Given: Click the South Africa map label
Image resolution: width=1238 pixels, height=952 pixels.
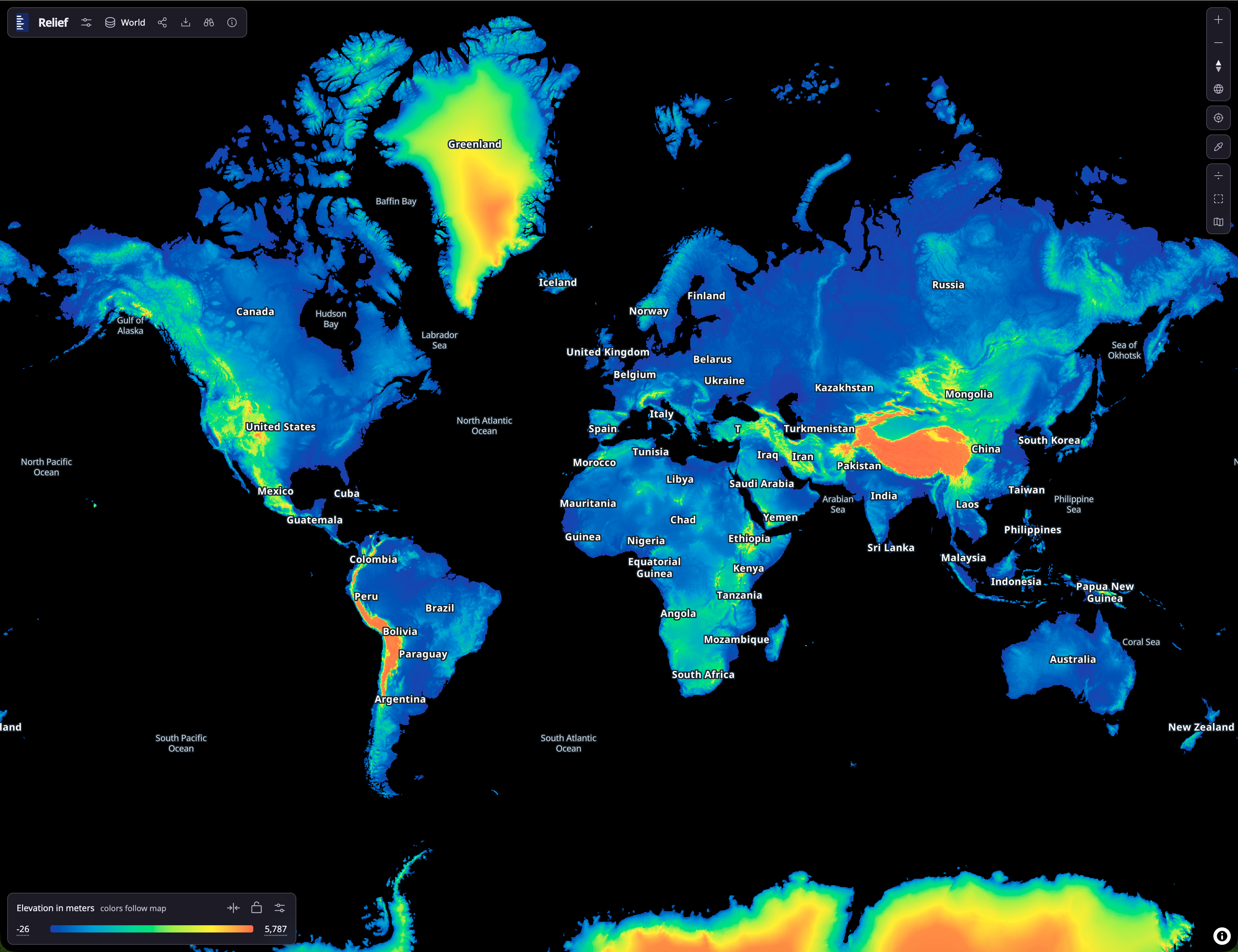Looking at the screenshot, I should [702, 674].
